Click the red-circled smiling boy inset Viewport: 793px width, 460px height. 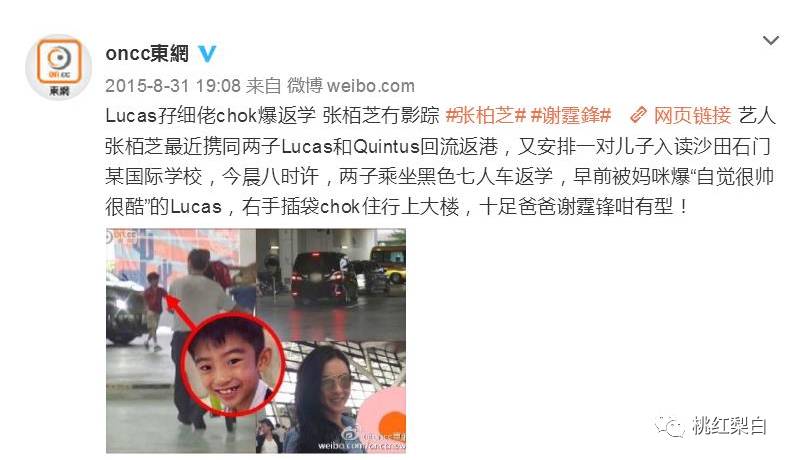click(233, 364)
